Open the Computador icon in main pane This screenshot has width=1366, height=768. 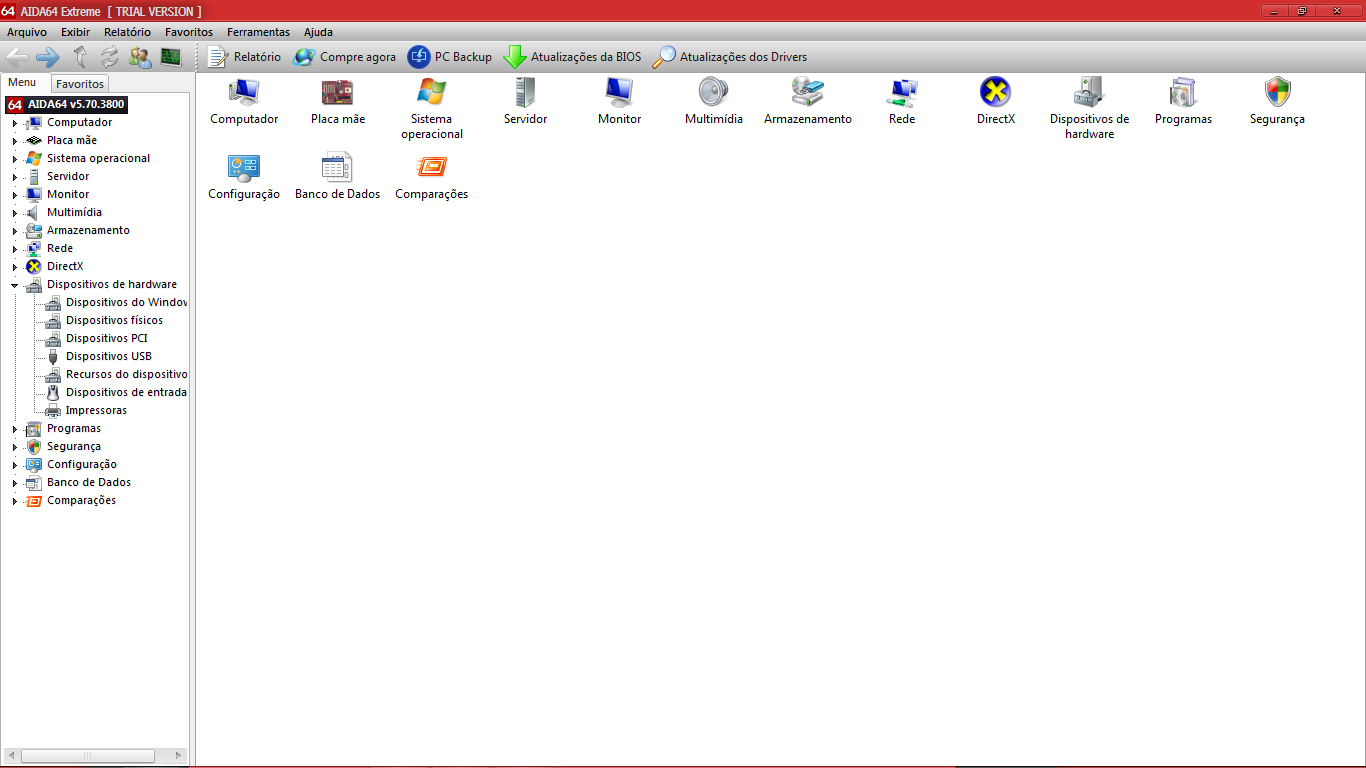244,101
